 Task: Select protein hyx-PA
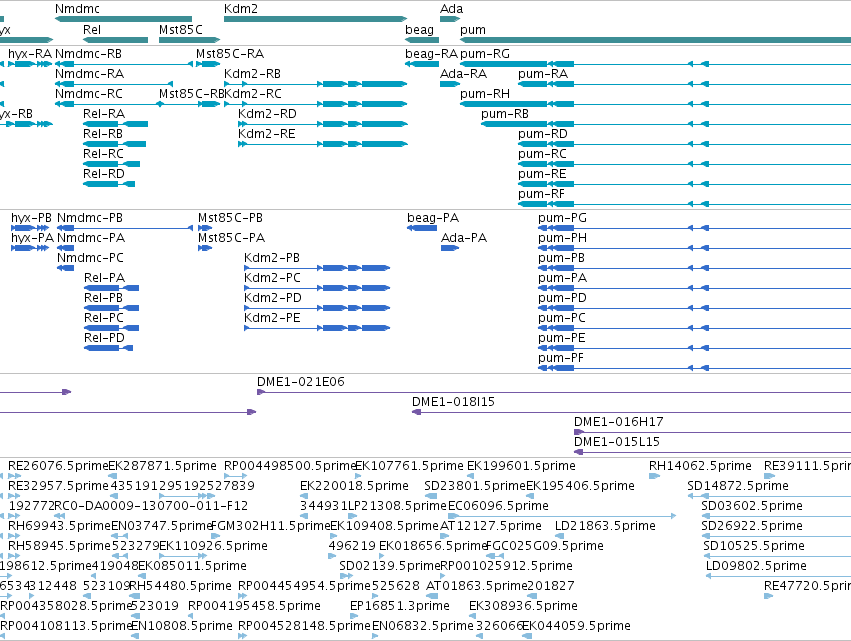[30, 249]
